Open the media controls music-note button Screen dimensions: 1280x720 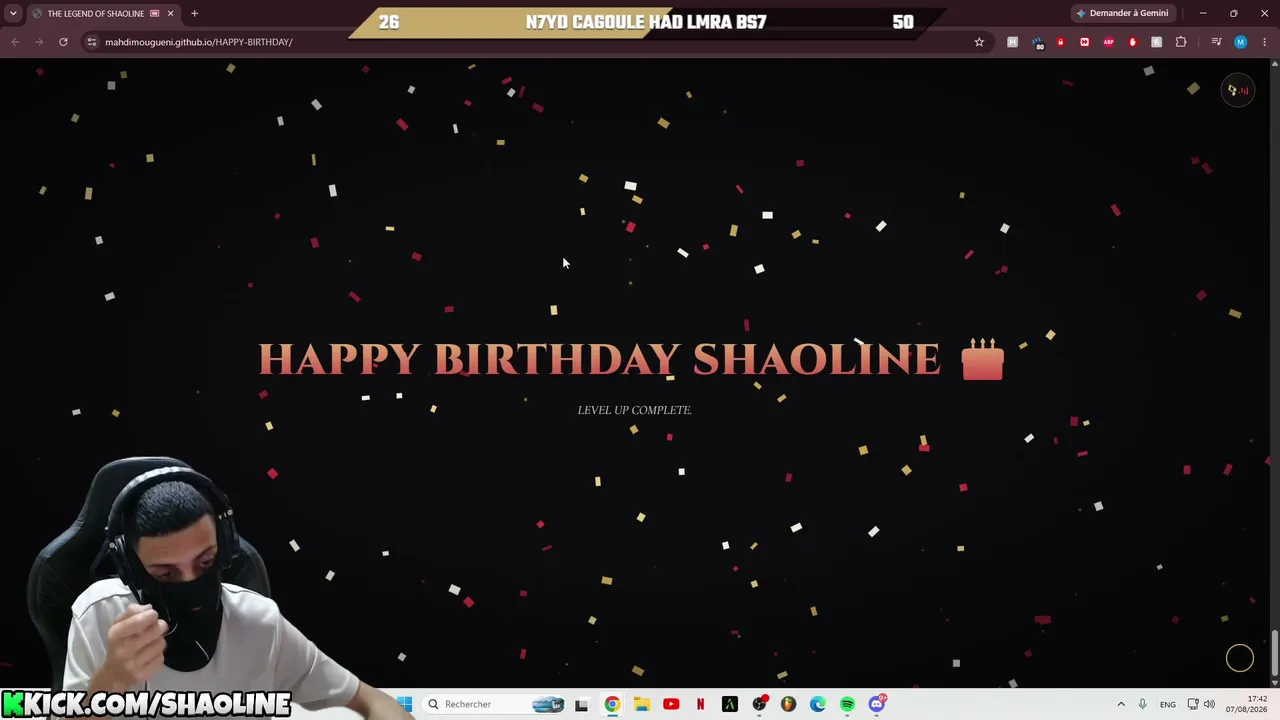point(1216,42)
